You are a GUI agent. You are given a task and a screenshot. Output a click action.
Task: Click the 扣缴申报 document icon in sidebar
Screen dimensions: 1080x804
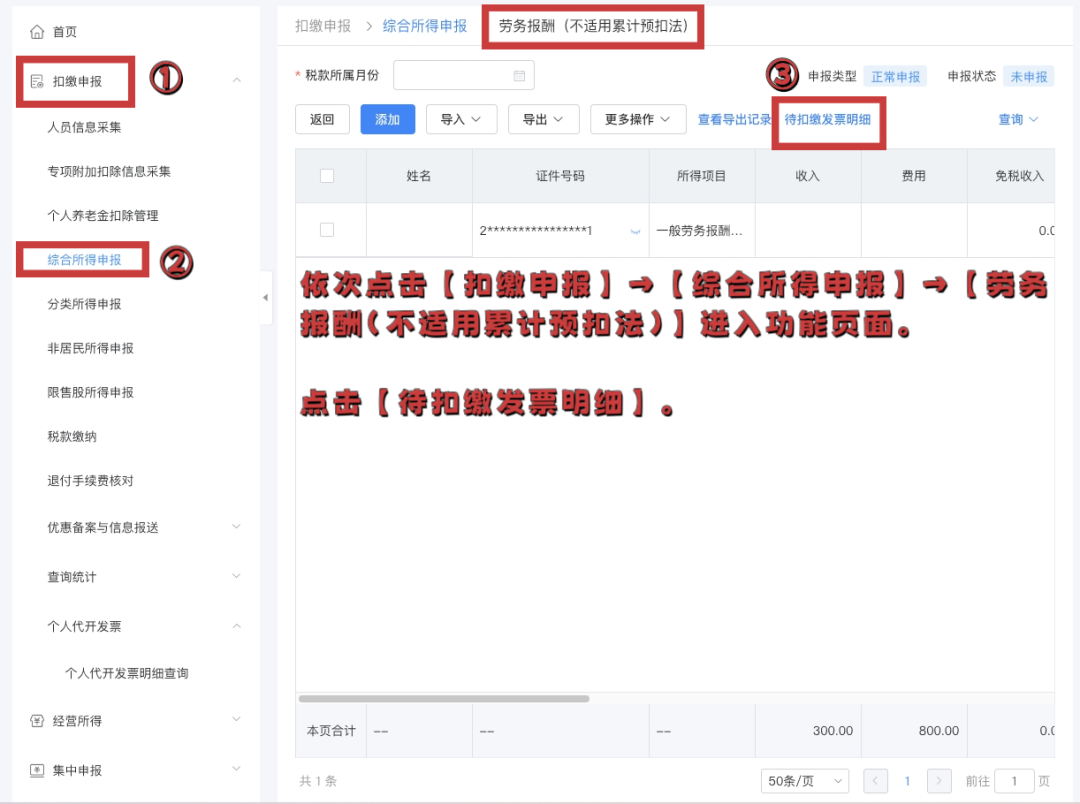click(35, 80)
